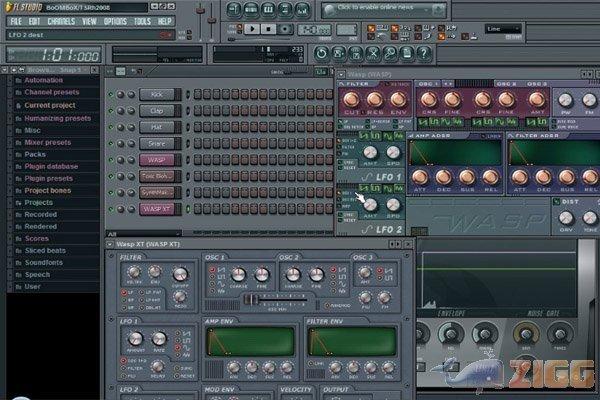Viewport: 600px width, 400px height.
Task: Click the question mark help icon
Action: [424, 54]
